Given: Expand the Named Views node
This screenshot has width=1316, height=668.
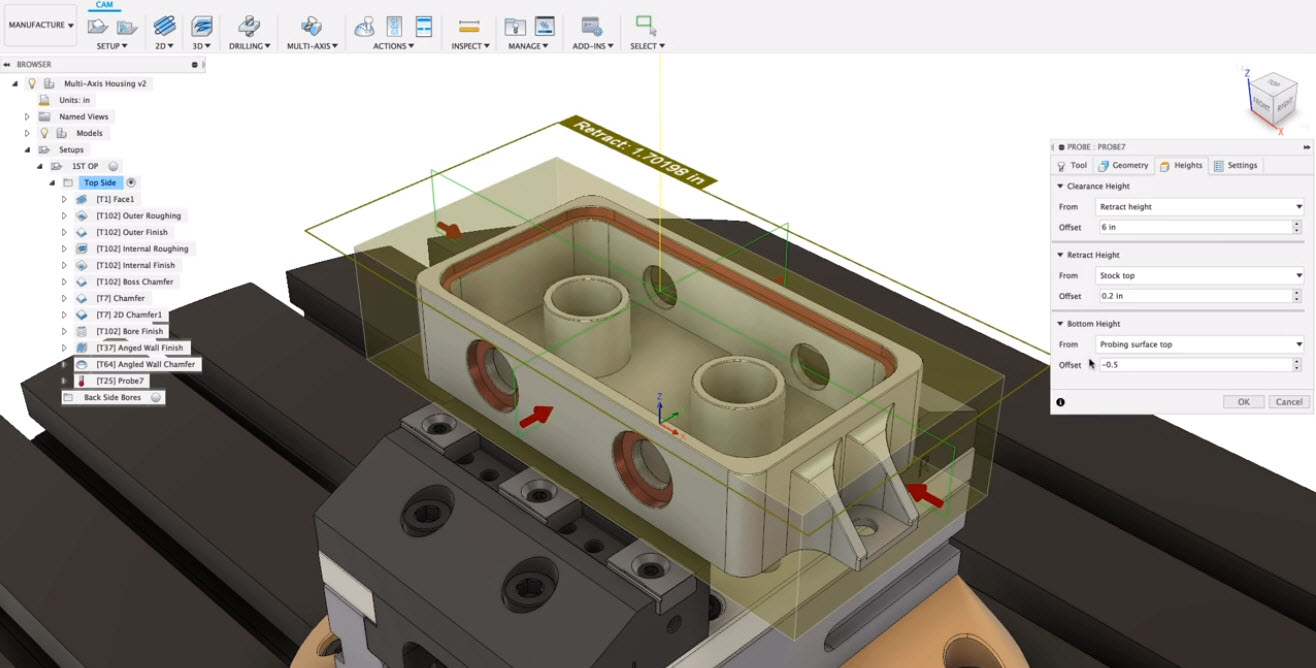Looking at the screenshot, I should tap(28, 117).
